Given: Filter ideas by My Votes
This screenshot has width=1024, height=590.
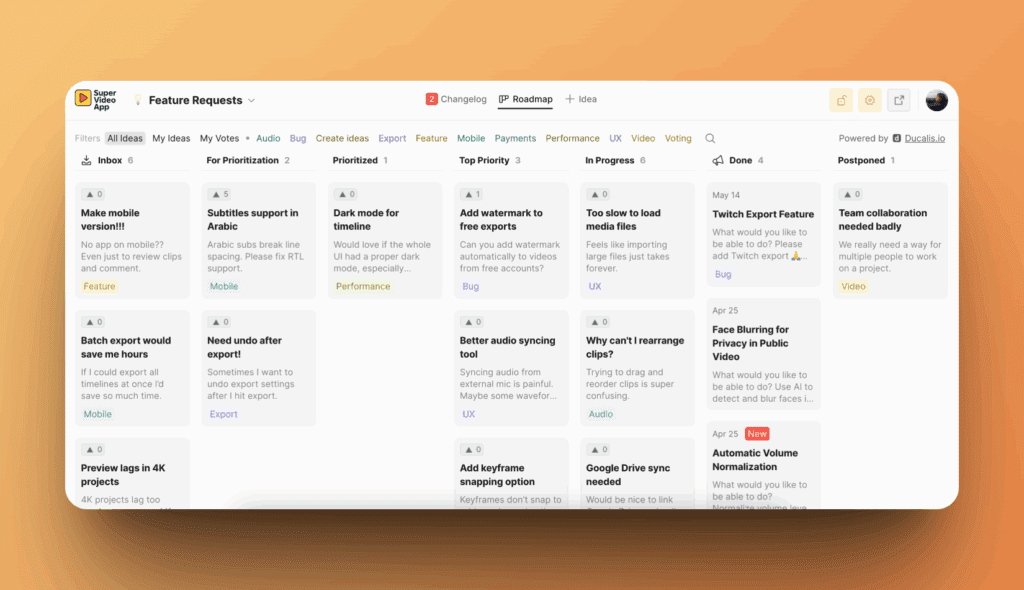Looking at the screenshot, I should click(x=219, y=139).
